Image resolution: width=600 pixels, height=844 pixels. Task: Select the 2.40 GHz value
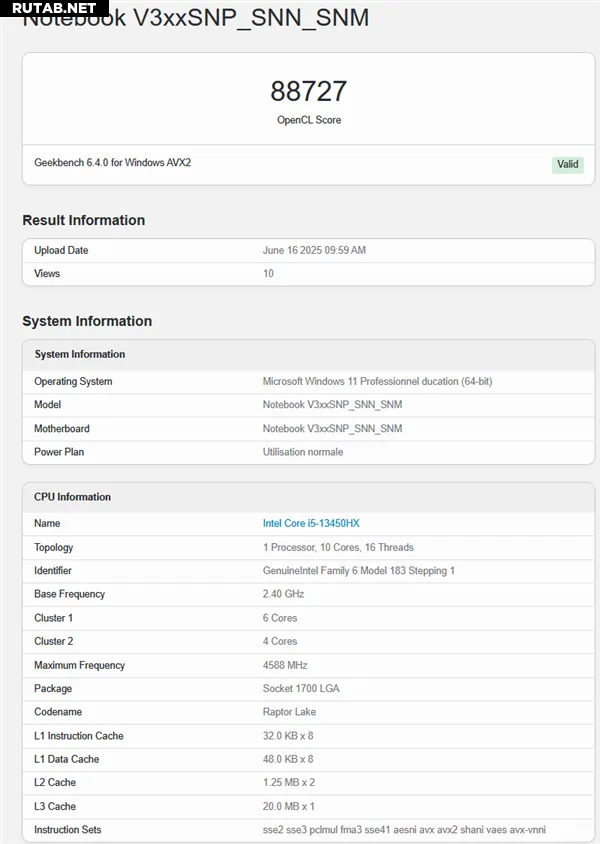(x=283, y=594)
